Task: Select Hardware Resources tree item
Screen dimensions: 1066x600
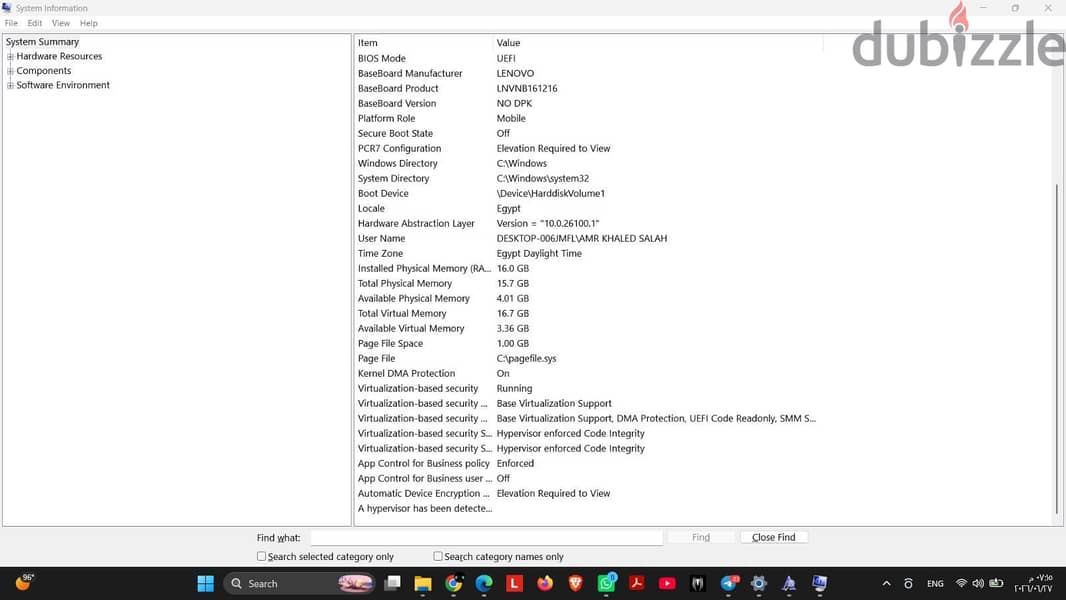Action: (59, 56)
